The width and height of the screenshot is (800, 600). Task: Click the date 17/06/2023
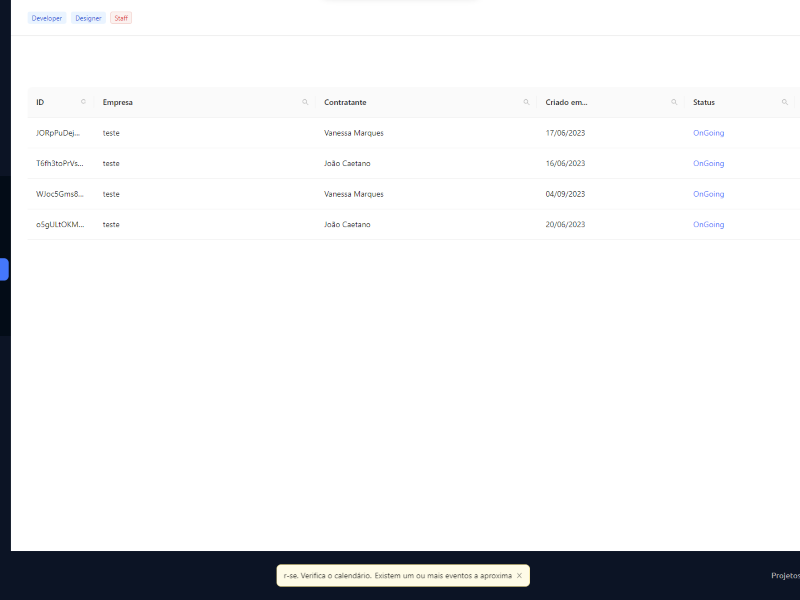click(565, 133)
